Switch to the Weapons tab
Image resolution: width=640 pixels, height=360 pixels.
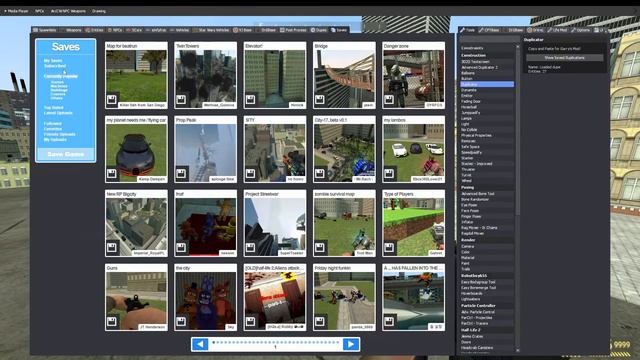[x=71, y=30]
